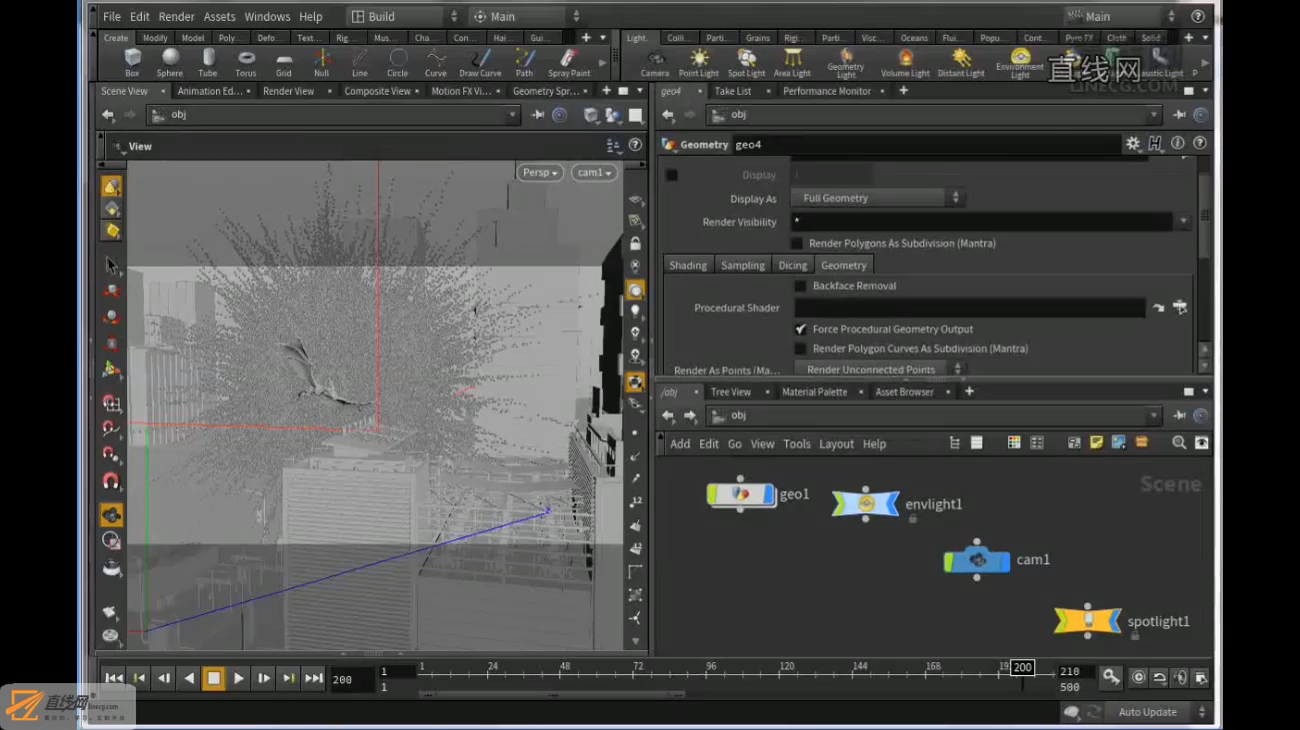Open the Build desktop dropdown
Viewport: 1300px width, 730px height.
(x=402, y=16)
